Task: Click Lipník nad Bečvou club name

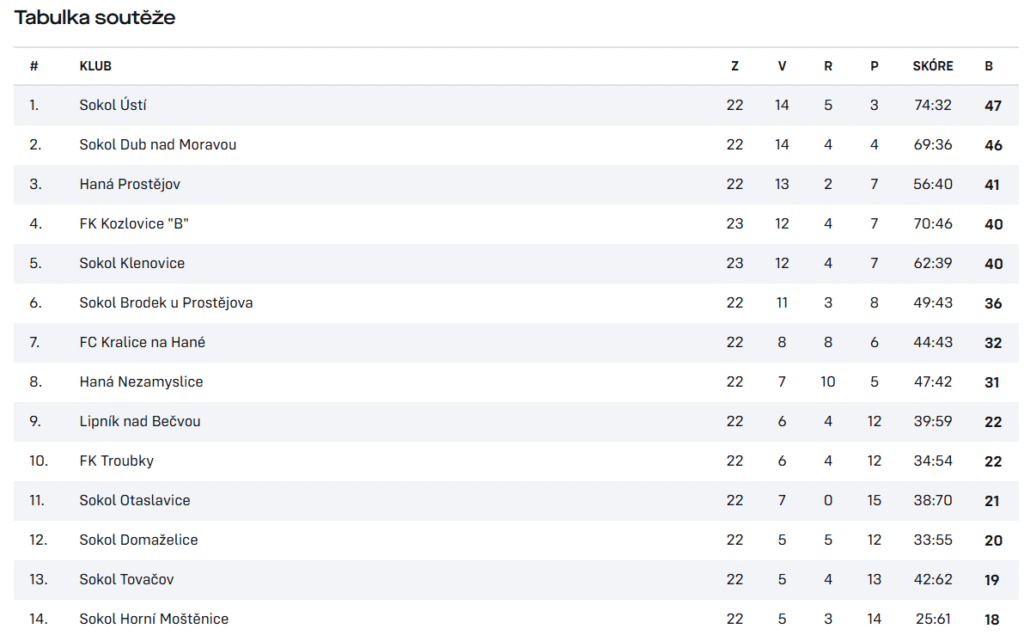Action: [x=140, y=422]
